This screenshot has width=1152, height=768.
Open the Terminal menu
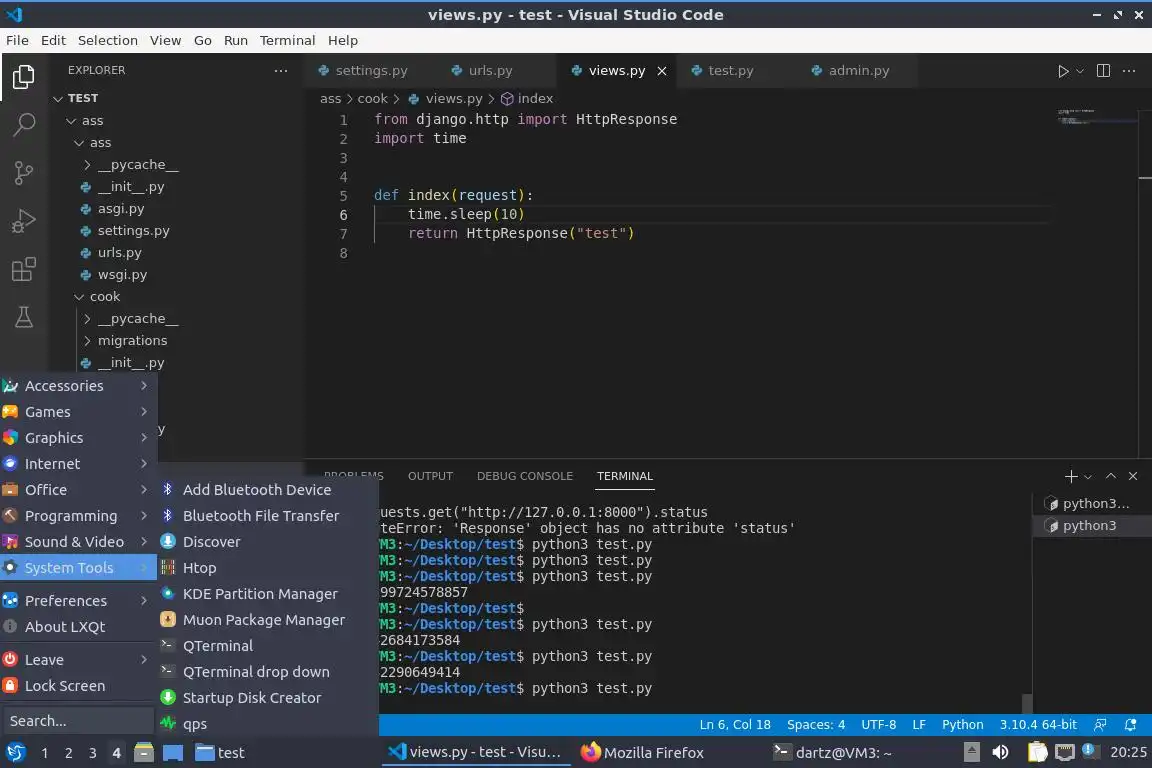[x=287, y=40]
